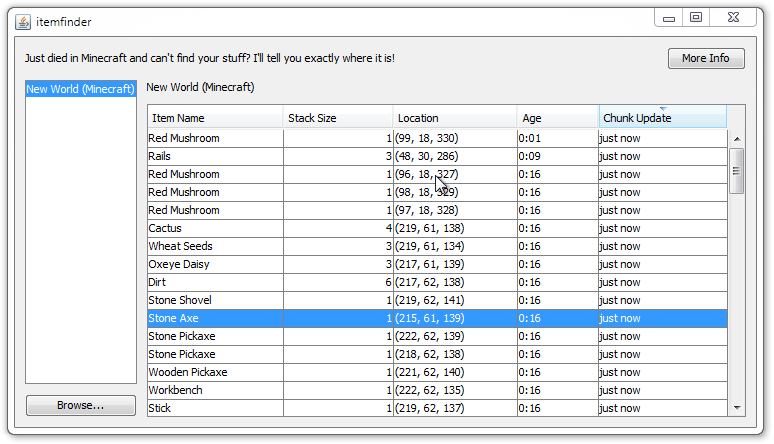This screenshot has width=774, height=444.
Task: Close the itemfinder window
Action: 734,18
